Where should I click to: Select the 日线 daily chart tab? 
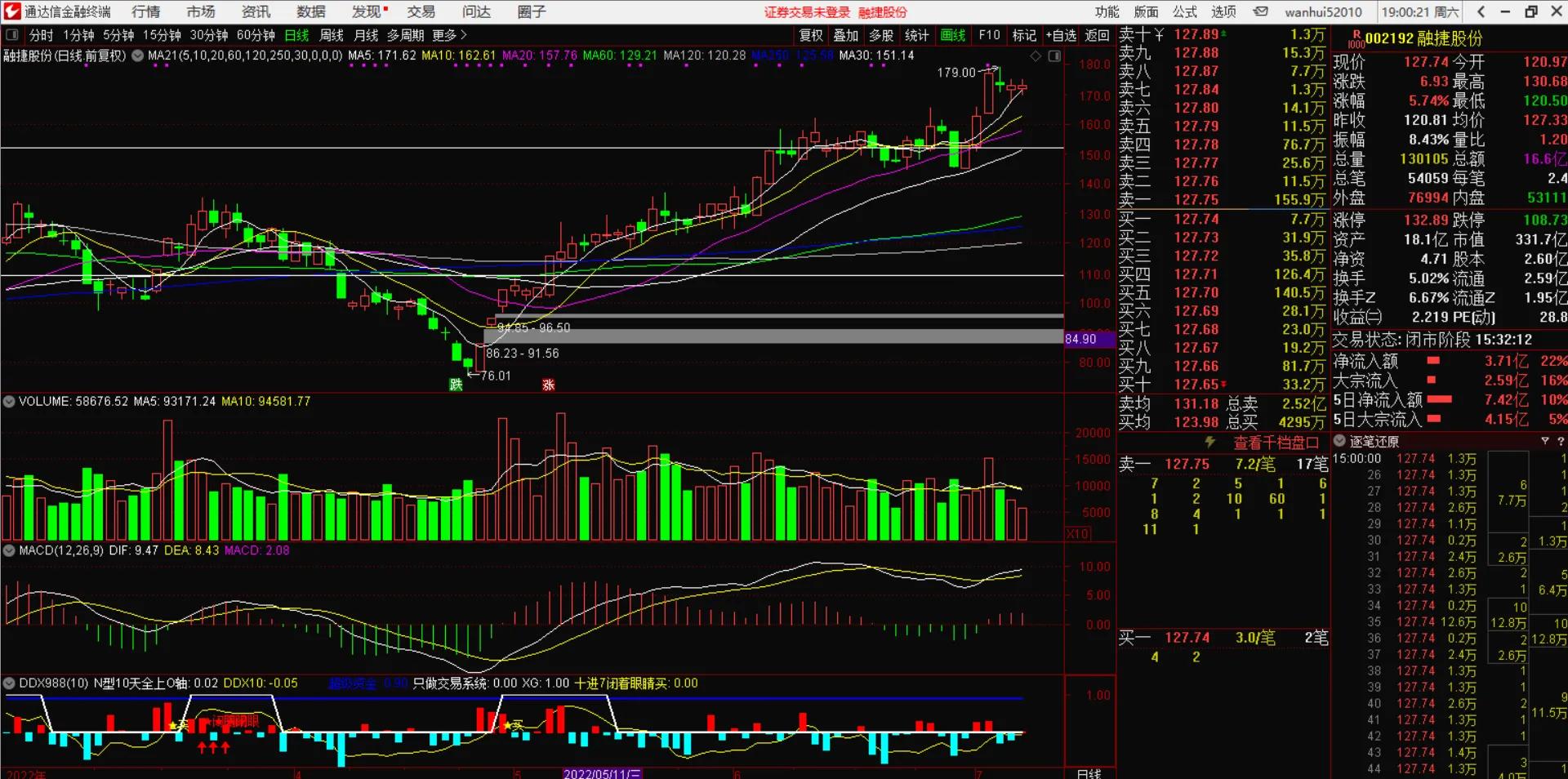point(296,35)
